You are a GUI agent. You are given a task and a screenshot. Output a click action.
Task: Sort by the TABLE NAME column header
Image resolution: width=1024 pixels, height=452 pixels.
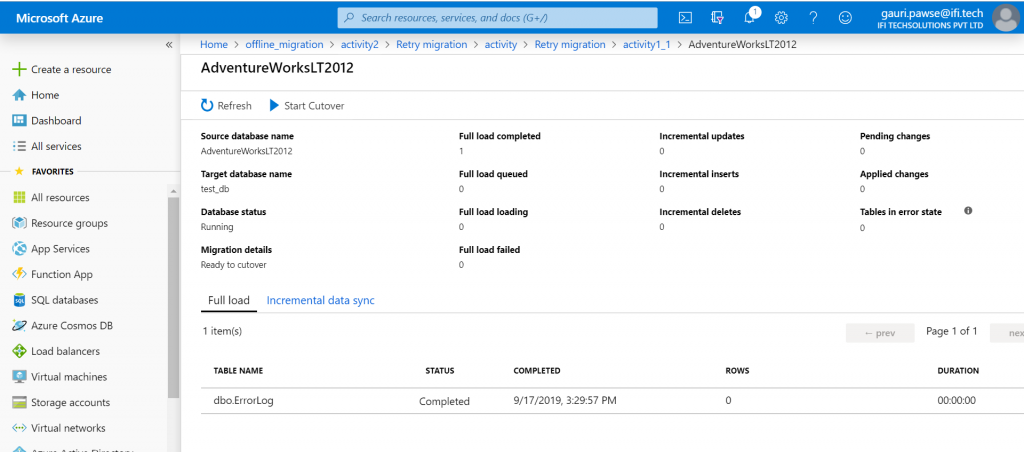(238, 370)
